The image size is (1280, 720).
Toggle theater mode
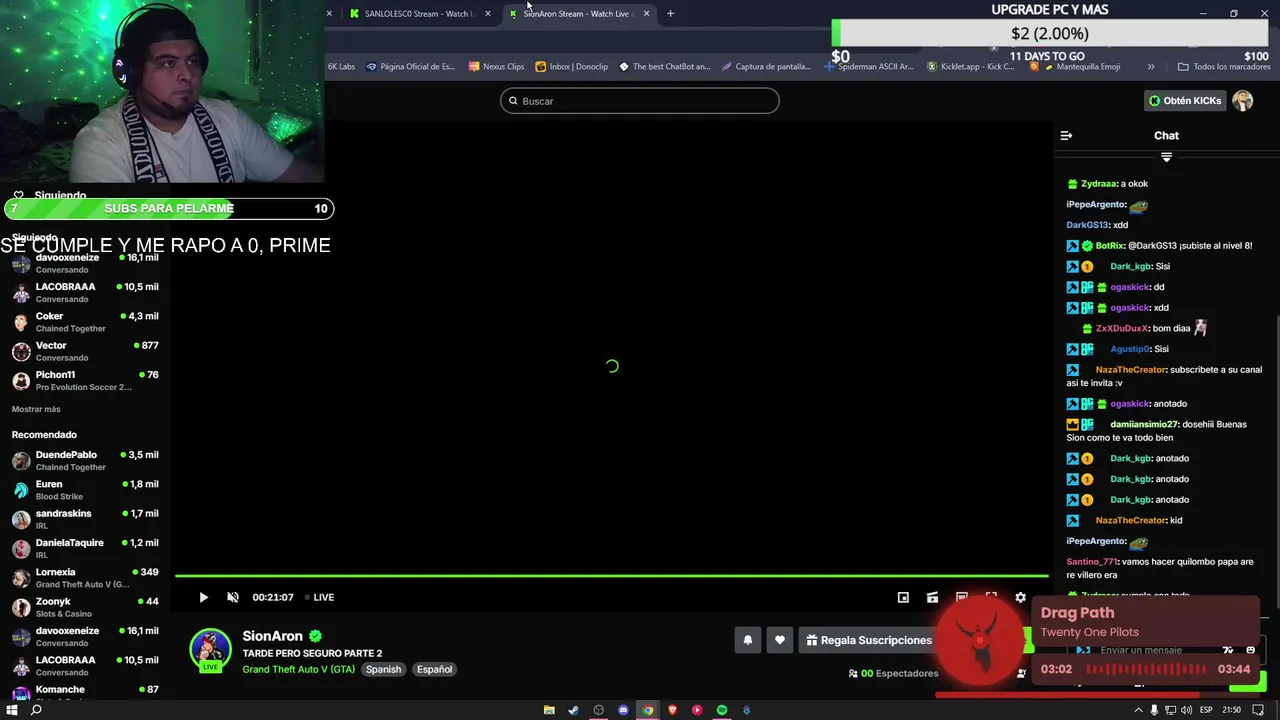(x=962, y=597)
